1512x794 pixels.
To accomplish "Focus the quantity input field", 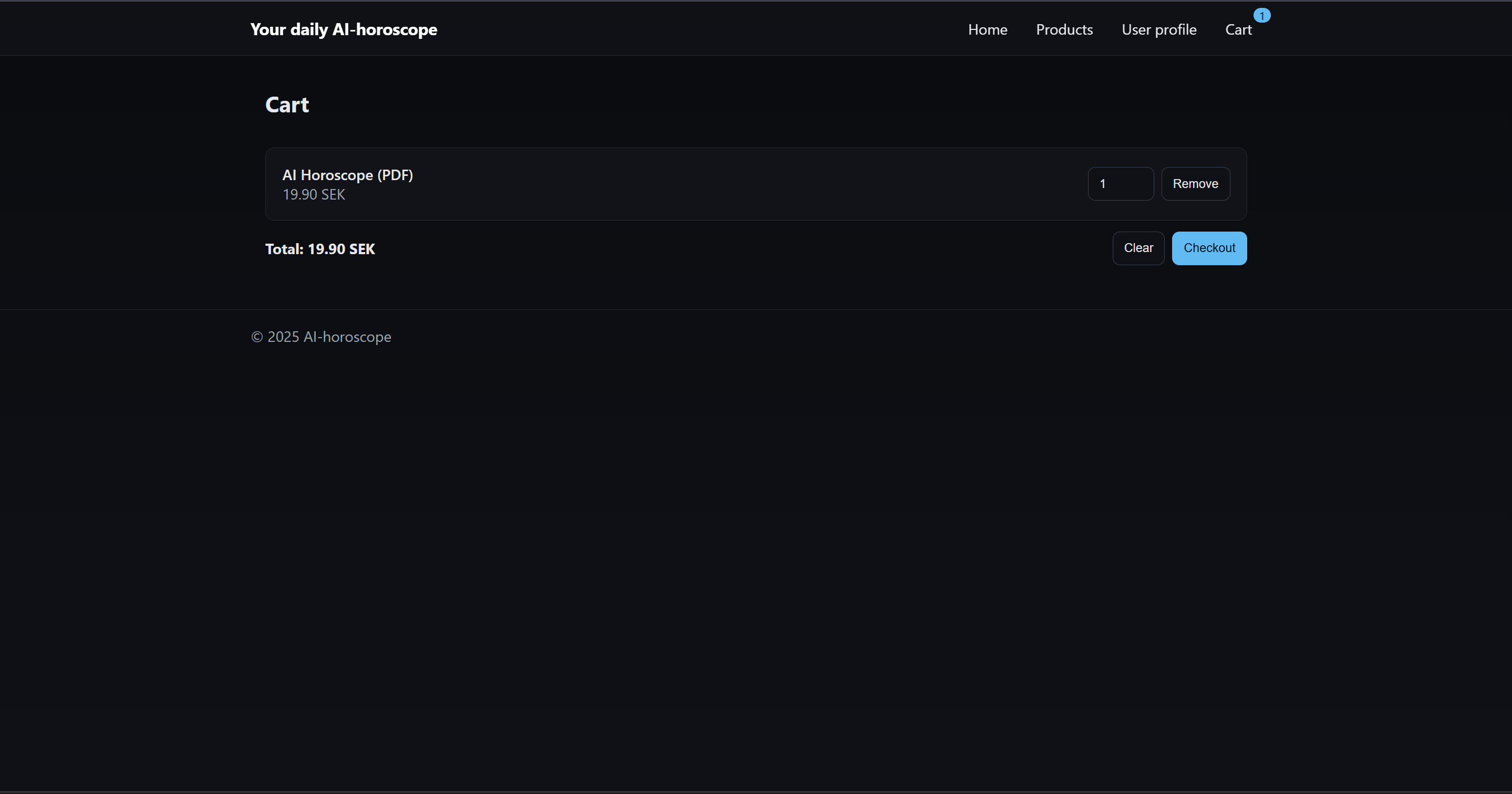I will 1120,184.
